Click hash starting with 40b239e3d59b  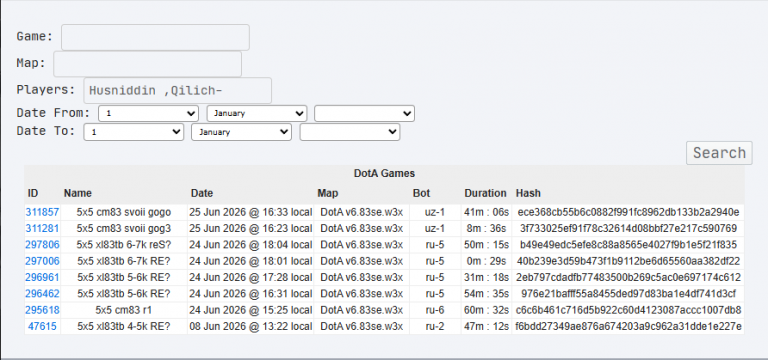click(x=628, y=261)
